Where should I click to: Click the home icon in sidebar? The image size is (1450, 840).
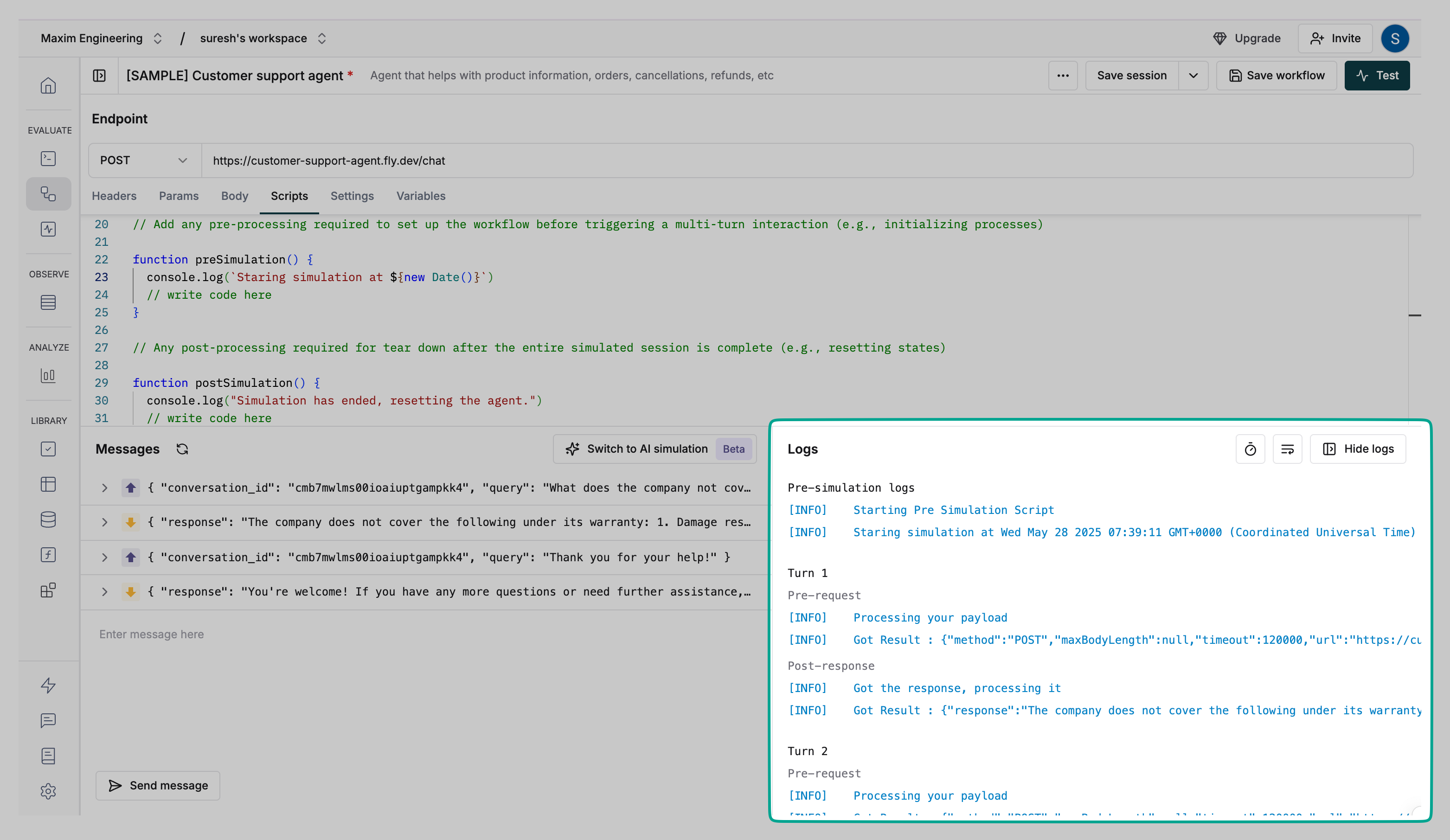click(x=48, y=86)
